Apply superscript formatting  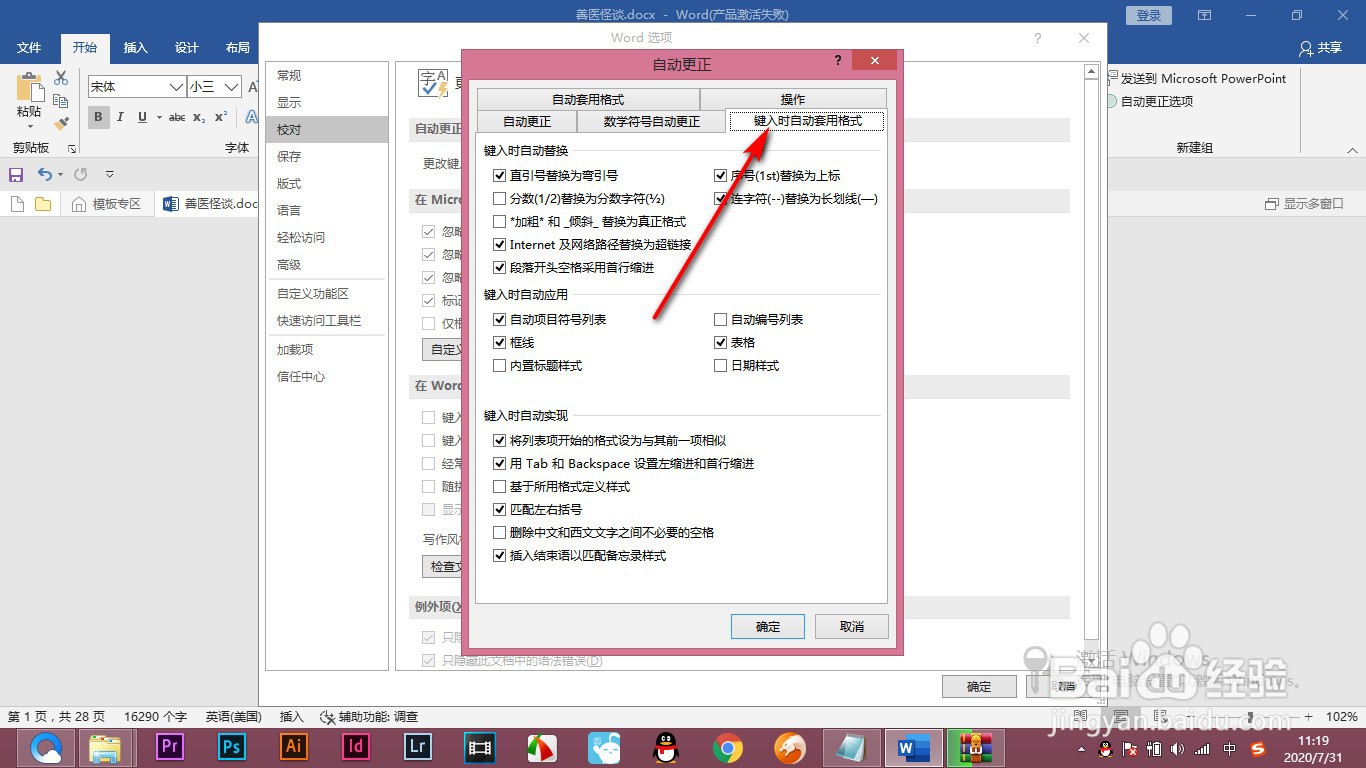220,117
